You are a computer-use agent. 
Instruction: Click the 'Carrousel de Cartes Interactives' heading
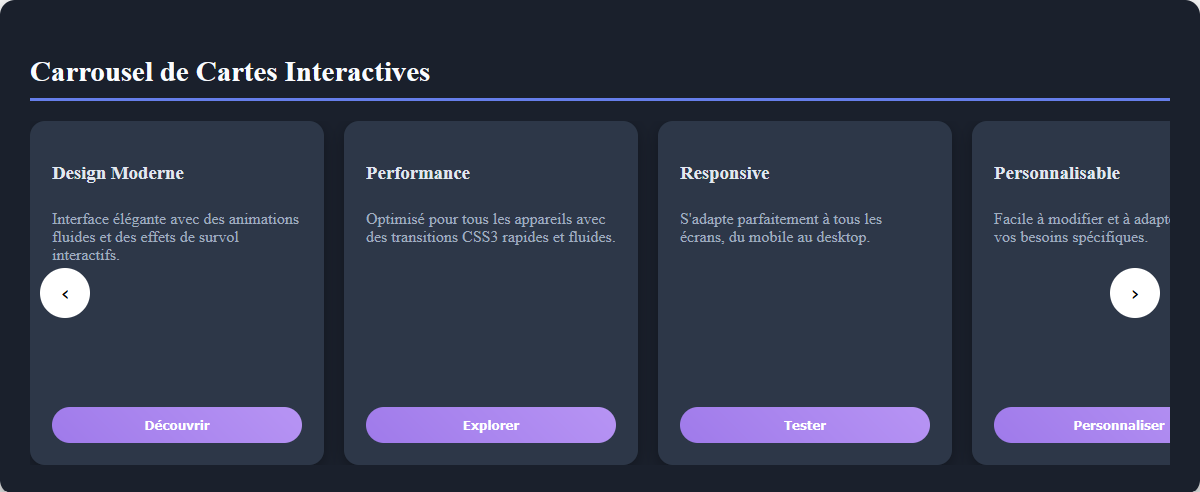230,72
